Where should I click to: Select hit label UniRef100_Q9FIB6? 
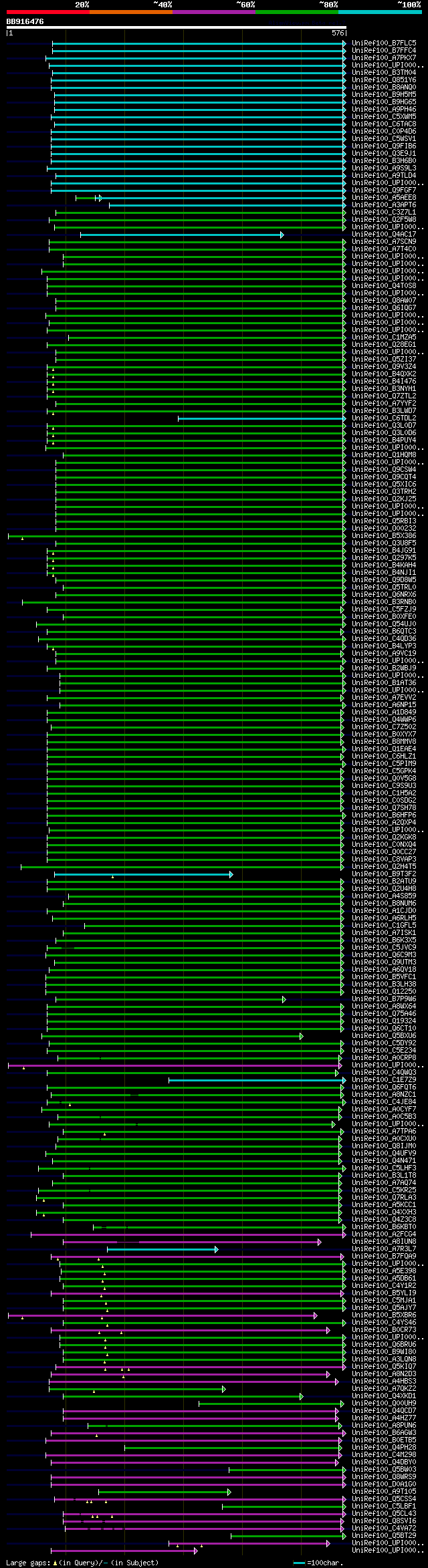tap(384, 146)
